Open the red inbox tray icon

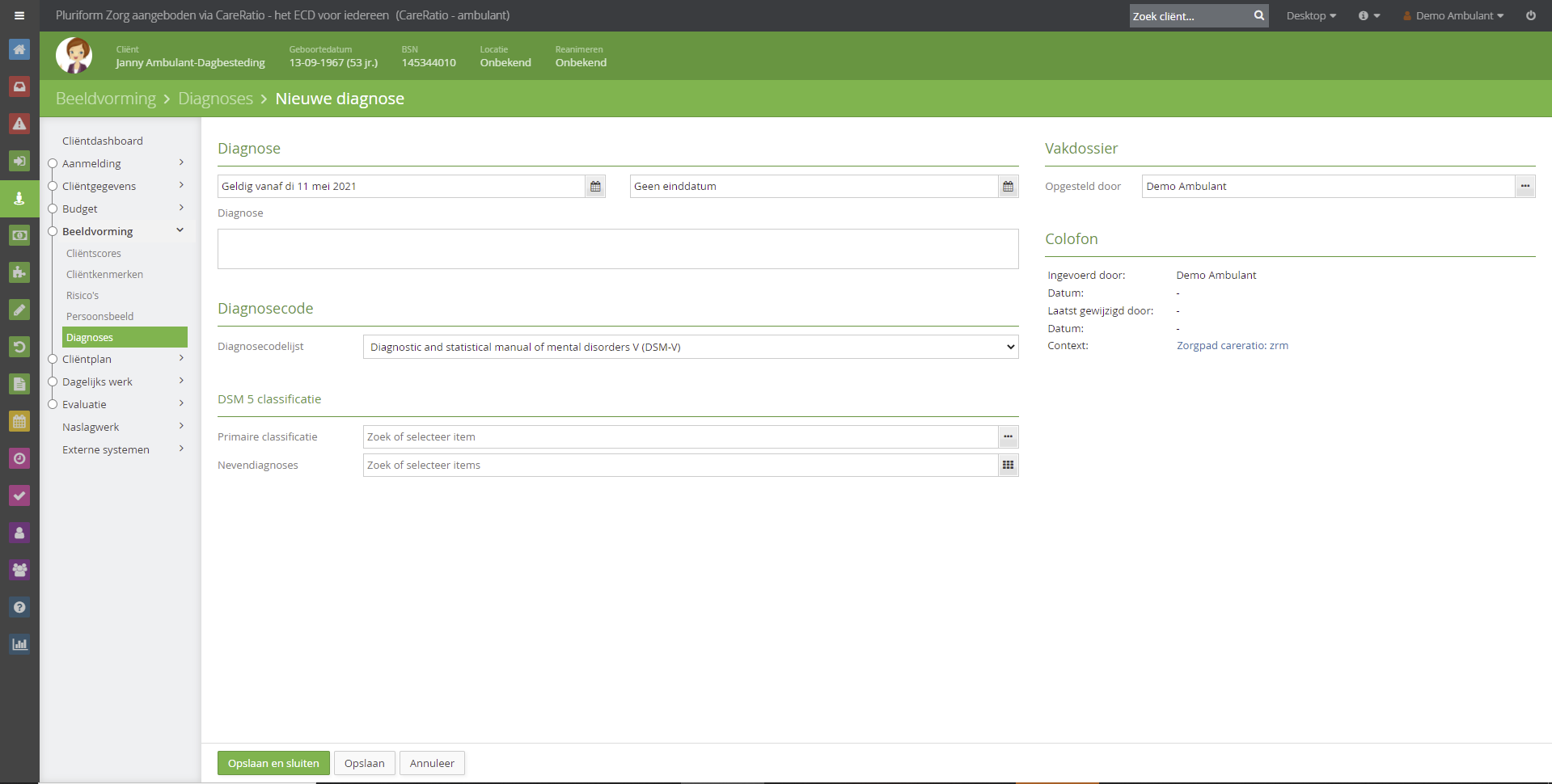[19, 86]
